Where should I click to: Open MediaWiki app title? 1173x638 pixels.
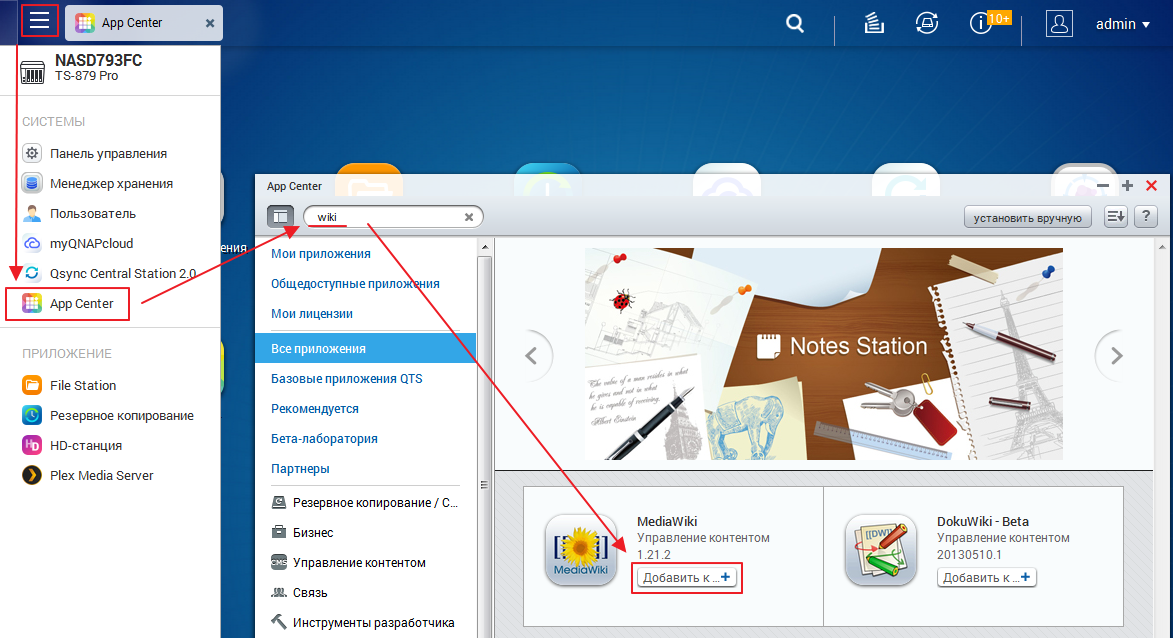(667, 521)
